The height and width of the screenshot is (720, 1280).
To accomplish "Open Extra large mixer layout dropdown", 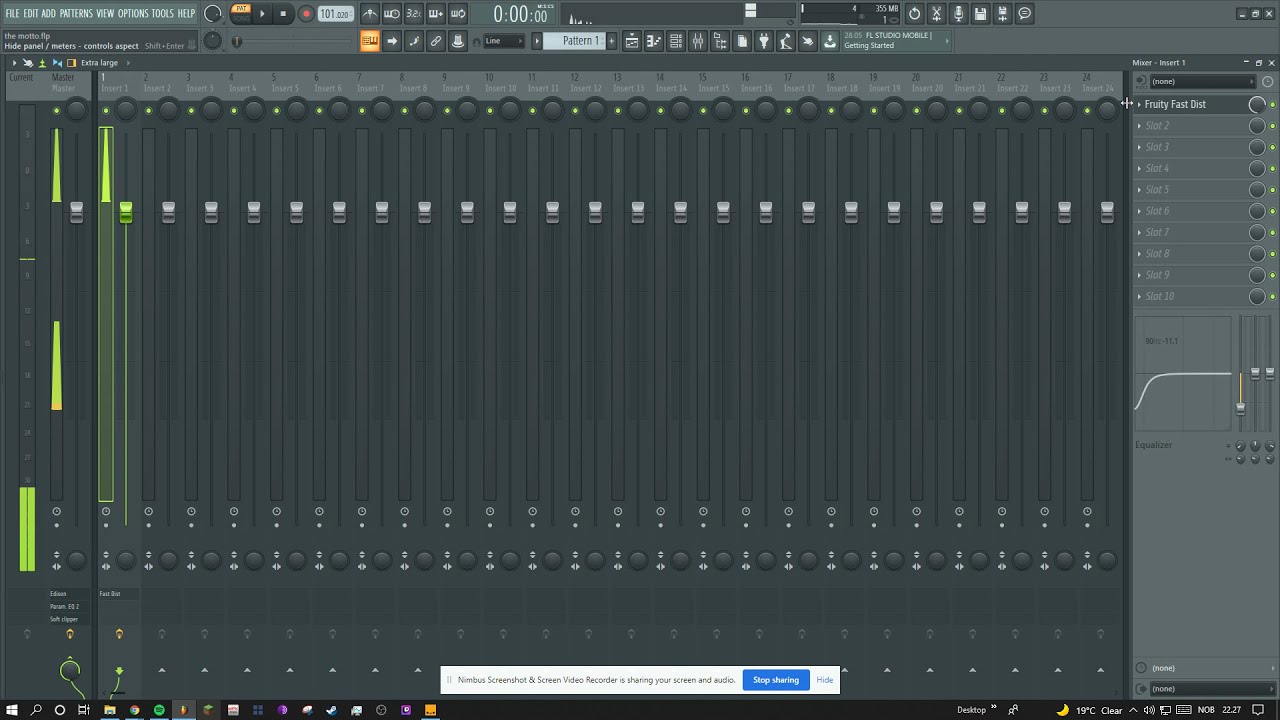I will [x=99, y=63].
